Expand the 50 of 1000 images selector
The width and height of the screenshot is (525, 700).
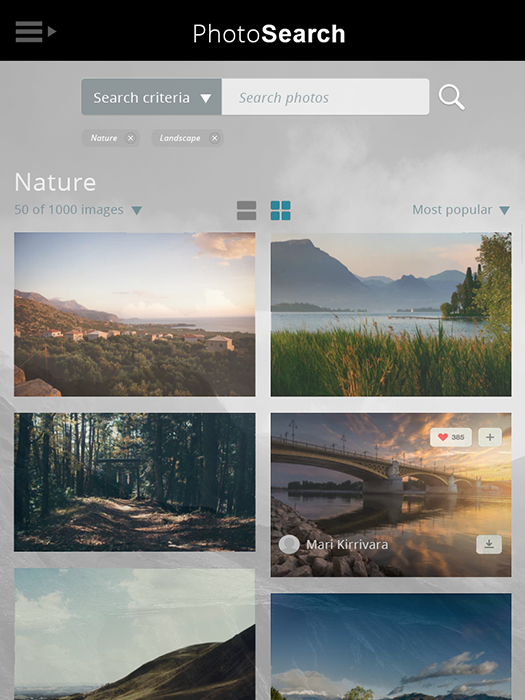tap(78, 210)
